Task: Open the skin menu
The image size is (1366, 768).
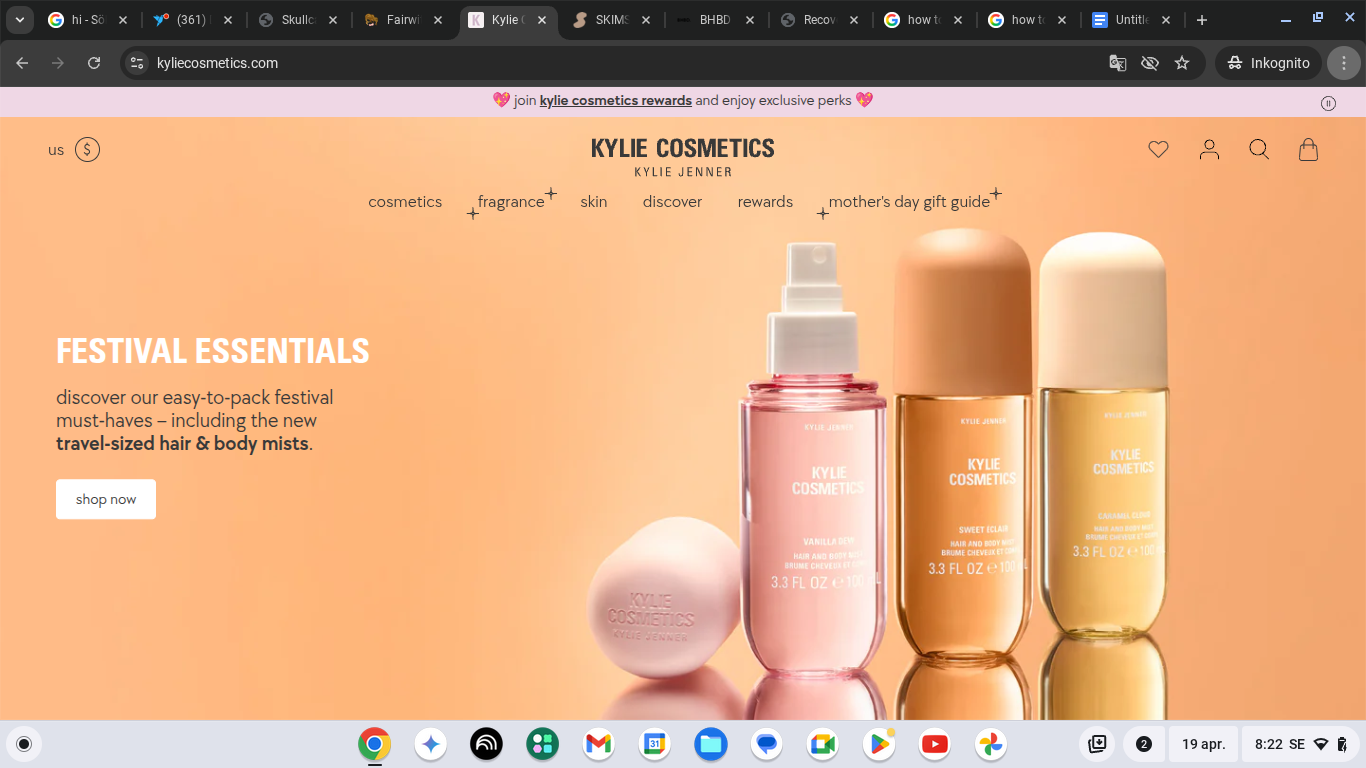Action: pos(594,202)
